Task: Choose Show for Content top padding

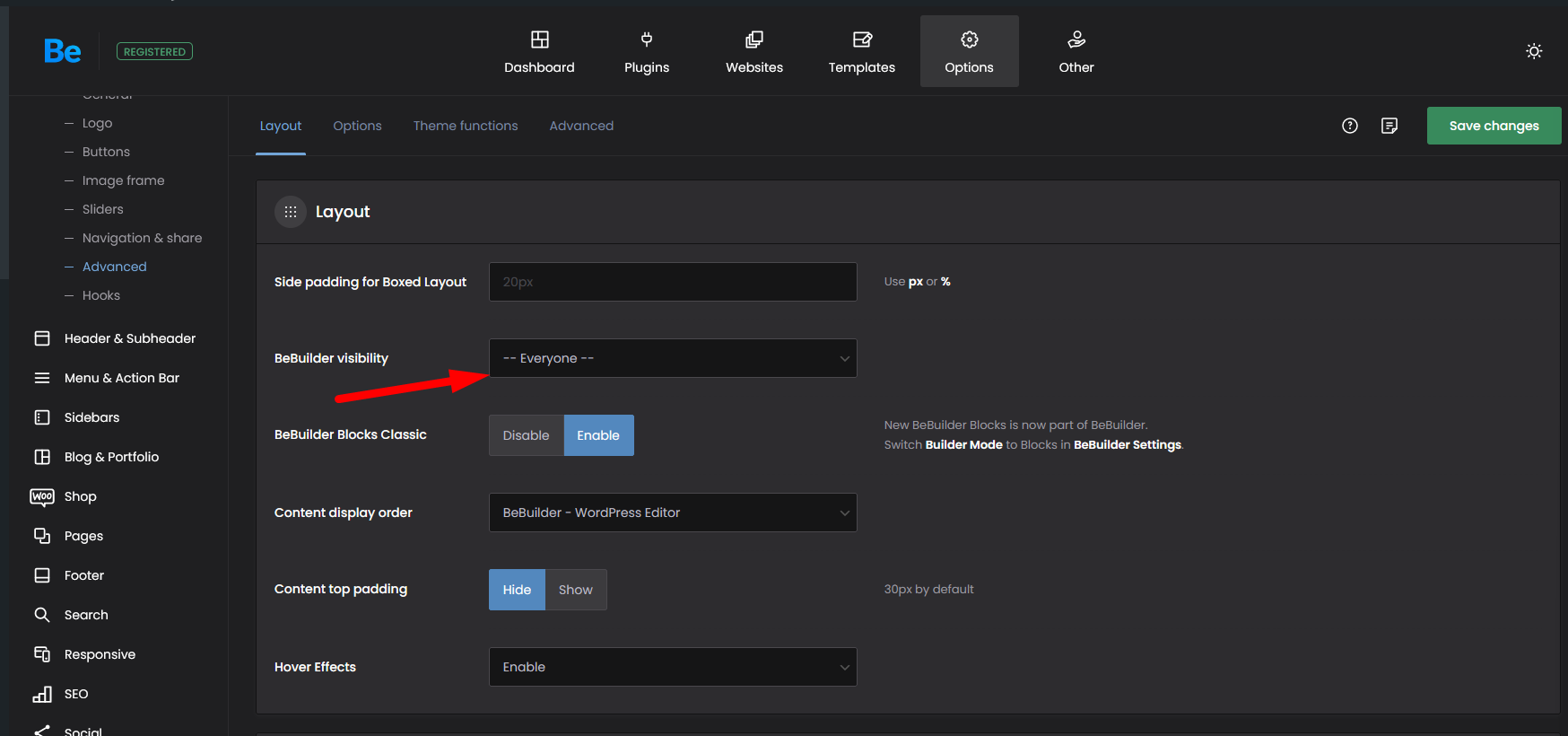Action: [576, 590]
